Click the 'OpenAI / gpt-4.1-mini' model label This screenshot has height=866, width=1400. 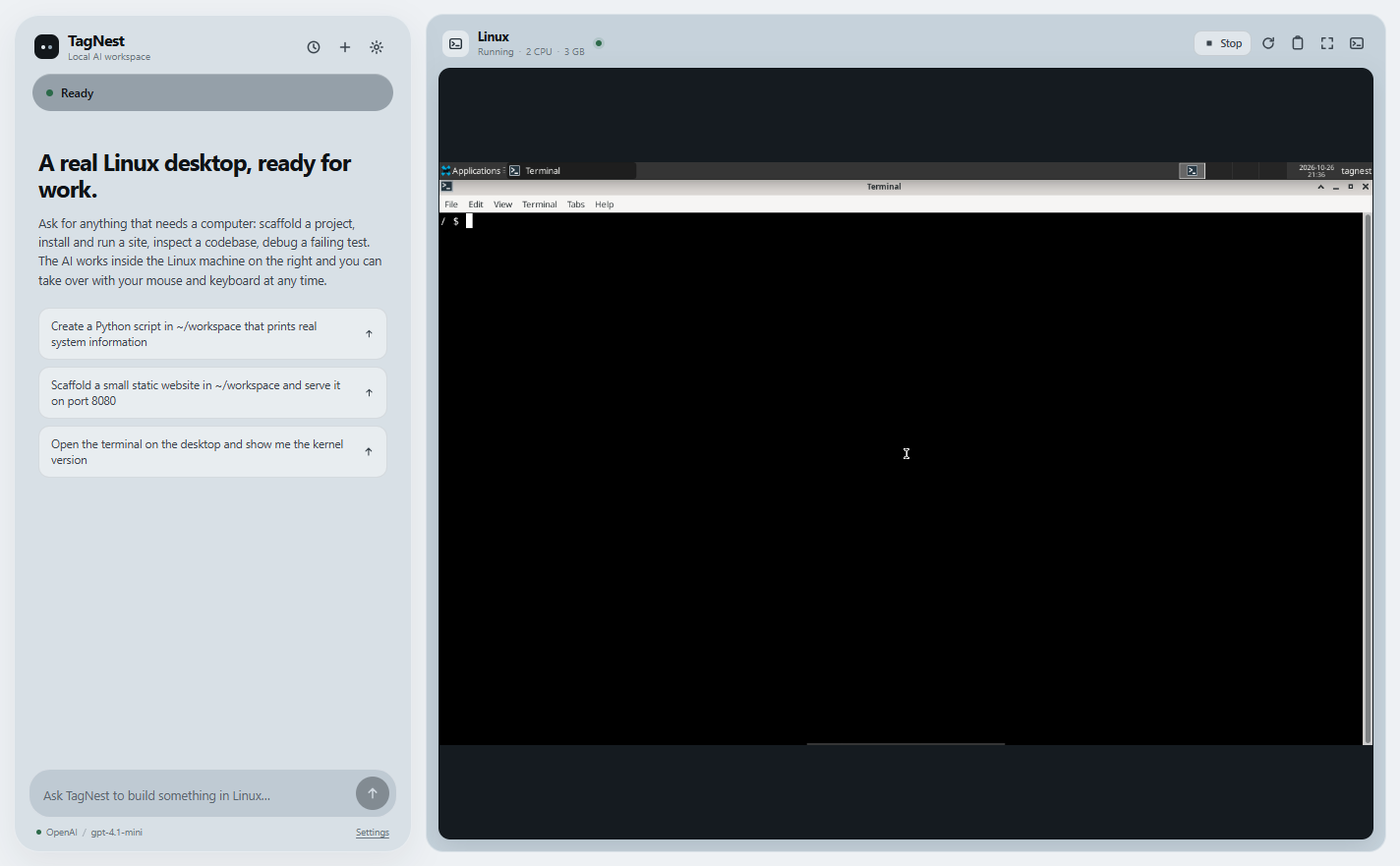[x=93, y=833]
